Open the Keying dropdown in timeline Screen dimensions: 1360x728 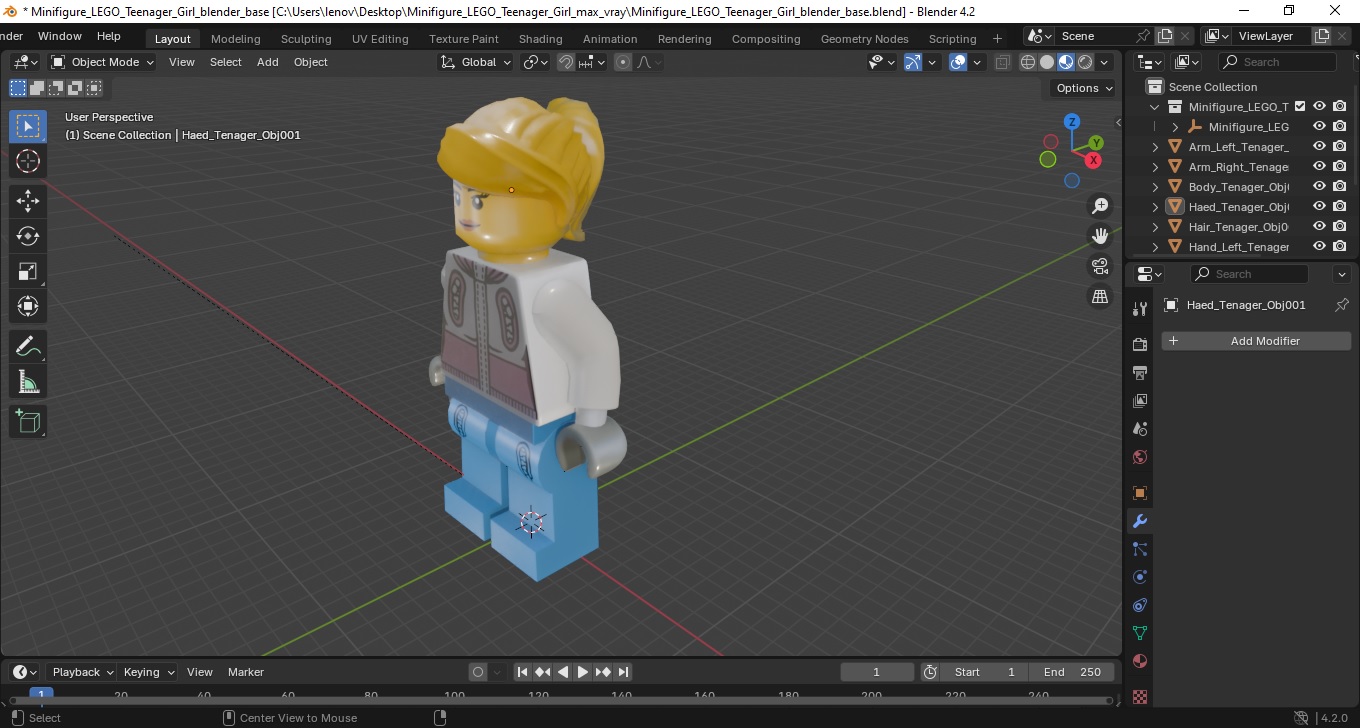point(148,672)
